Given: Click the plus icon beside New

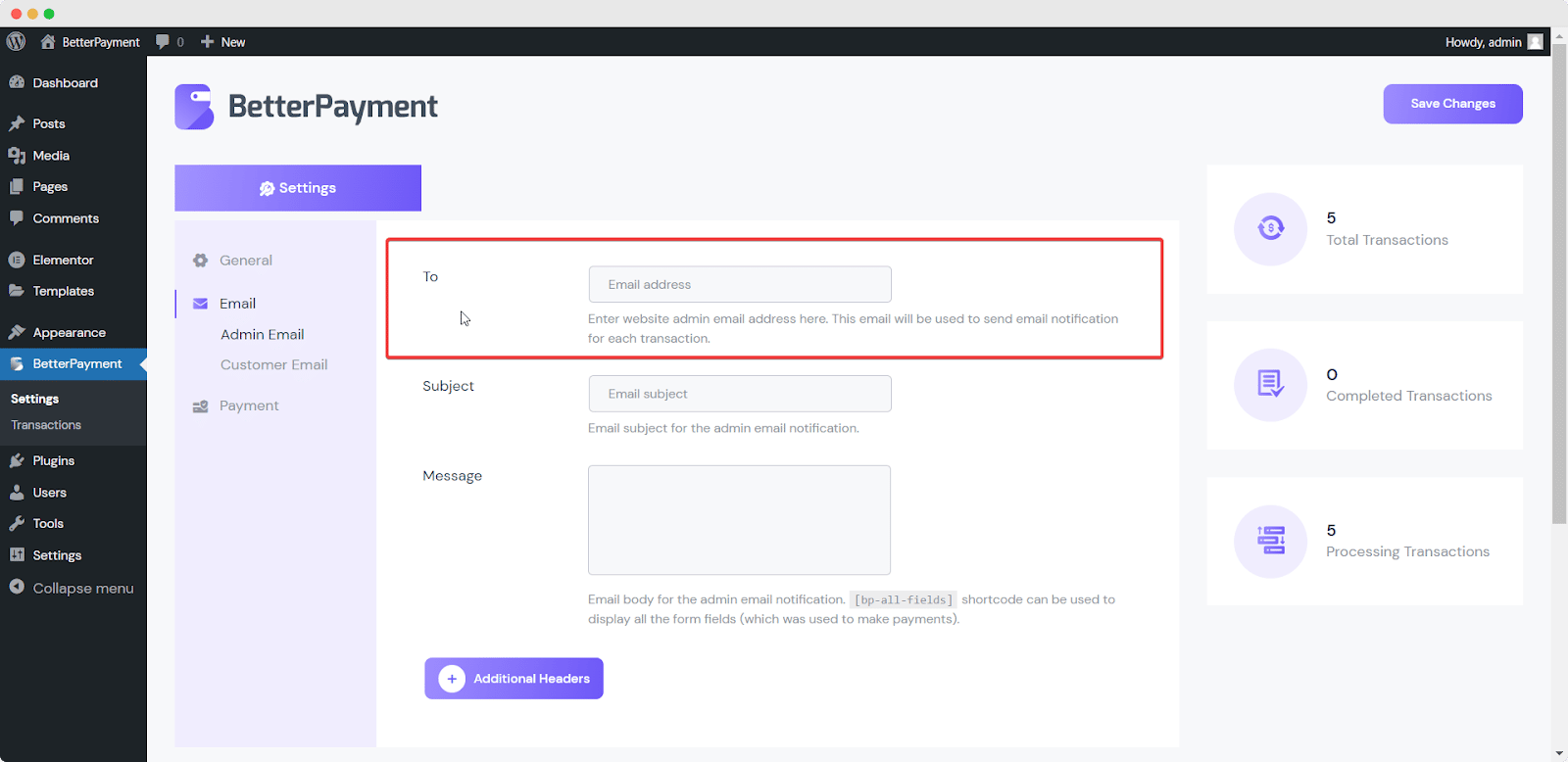Looking at the screenshot, I should [207, 41].
